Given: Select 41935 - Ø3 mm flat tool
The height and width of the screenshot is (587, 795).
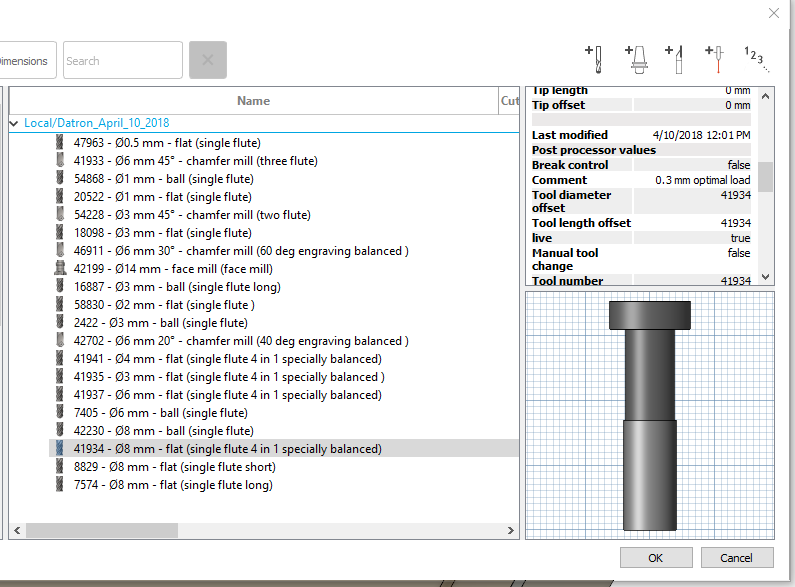Looking at the screenshot, I should point(229,377).
